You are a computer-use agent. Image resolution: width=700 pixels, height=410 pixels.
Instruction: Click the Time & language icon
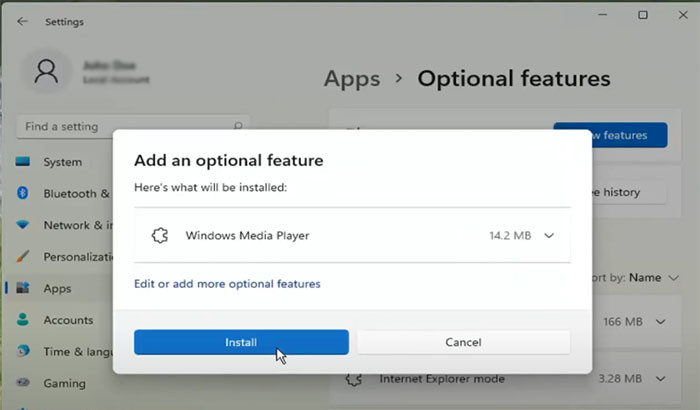(x=22, y=352)
